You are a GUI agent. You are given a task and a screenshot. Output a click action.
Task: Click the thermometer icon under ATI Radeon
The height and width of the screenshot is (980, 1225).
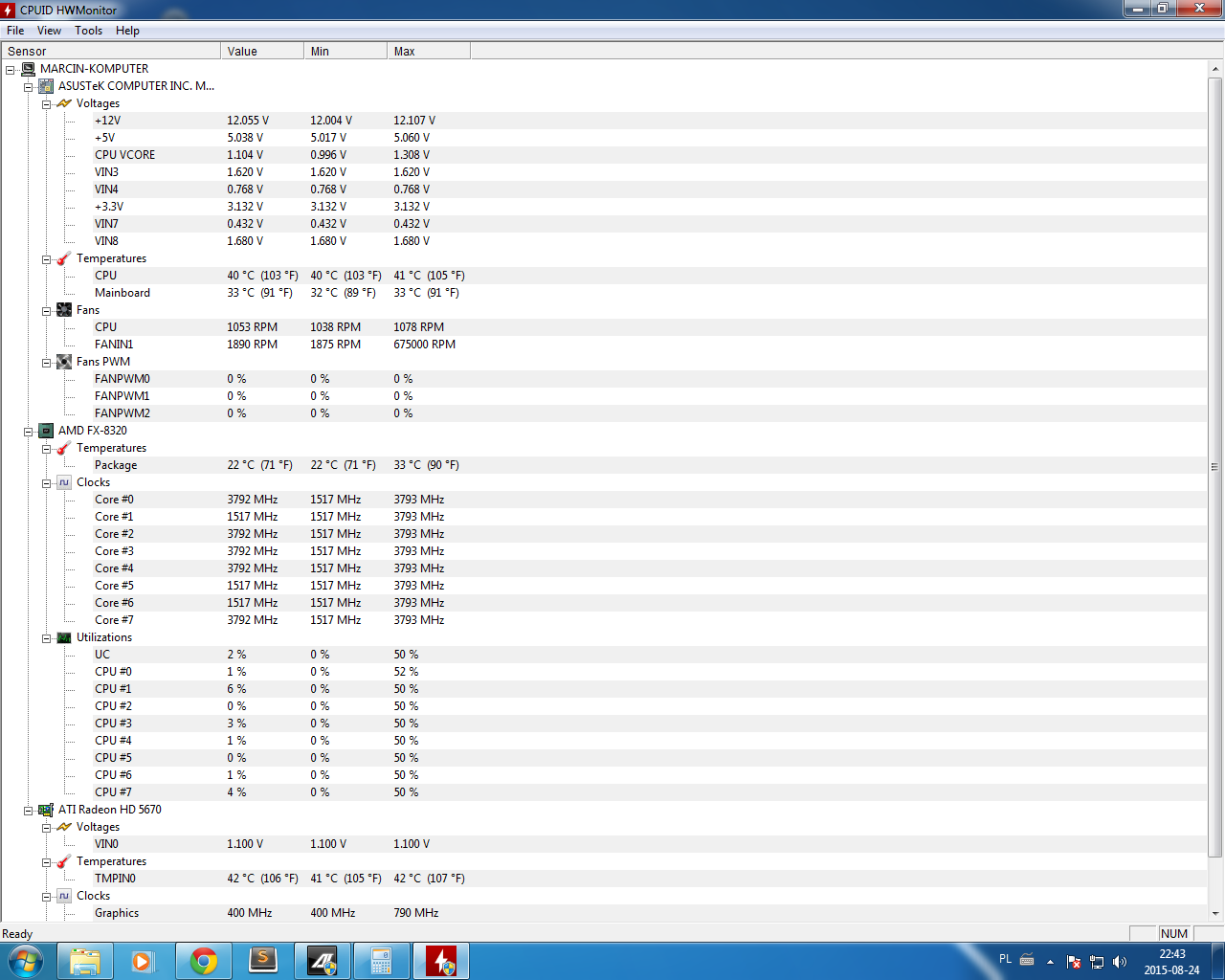pos(64,861)
